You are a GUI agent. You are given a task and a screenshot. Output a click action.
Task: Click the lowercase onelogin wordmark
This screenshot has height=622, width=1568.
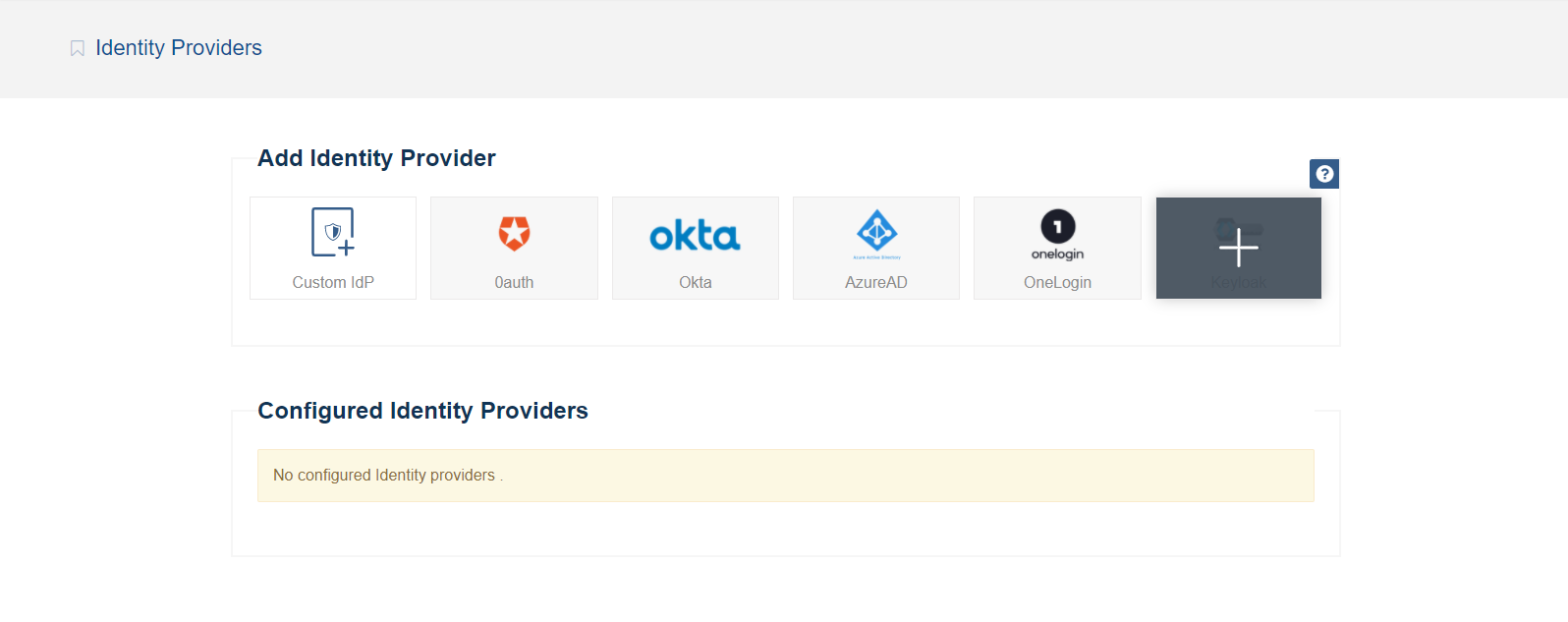point(1057,254)
